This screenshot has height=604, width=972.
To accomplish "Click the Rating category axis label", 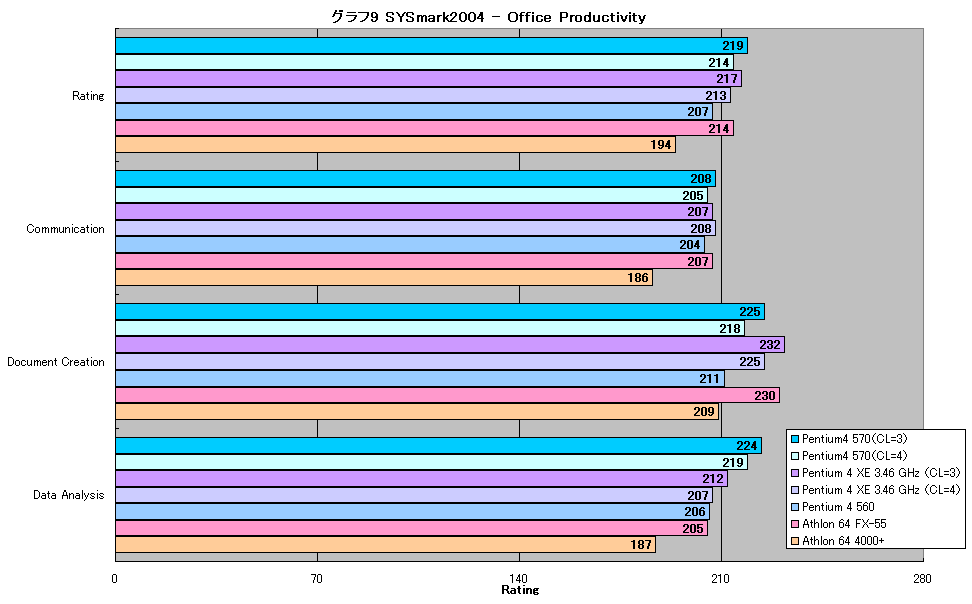I will pos(88,95).
